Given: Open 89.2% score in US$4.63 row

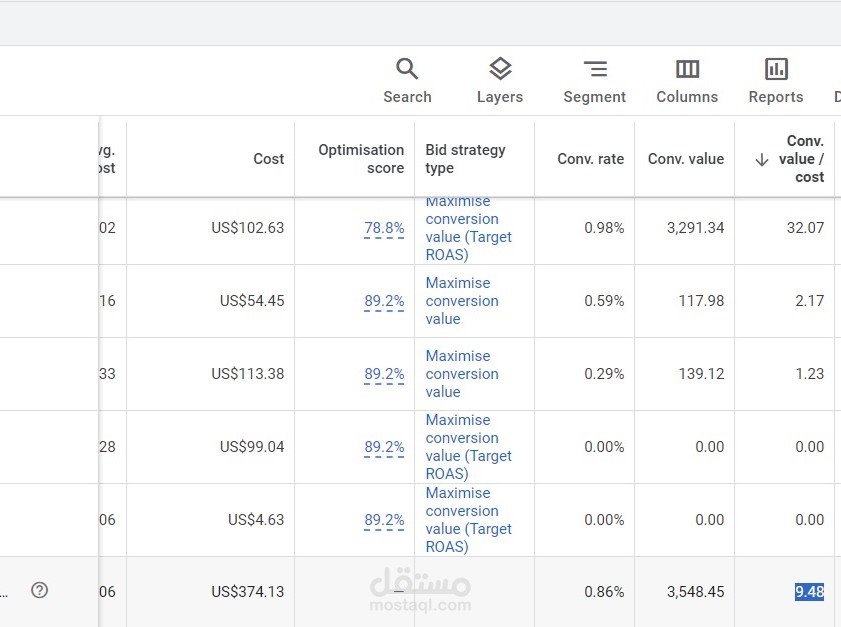Looking at the screenshot, I should click(384, 520).
